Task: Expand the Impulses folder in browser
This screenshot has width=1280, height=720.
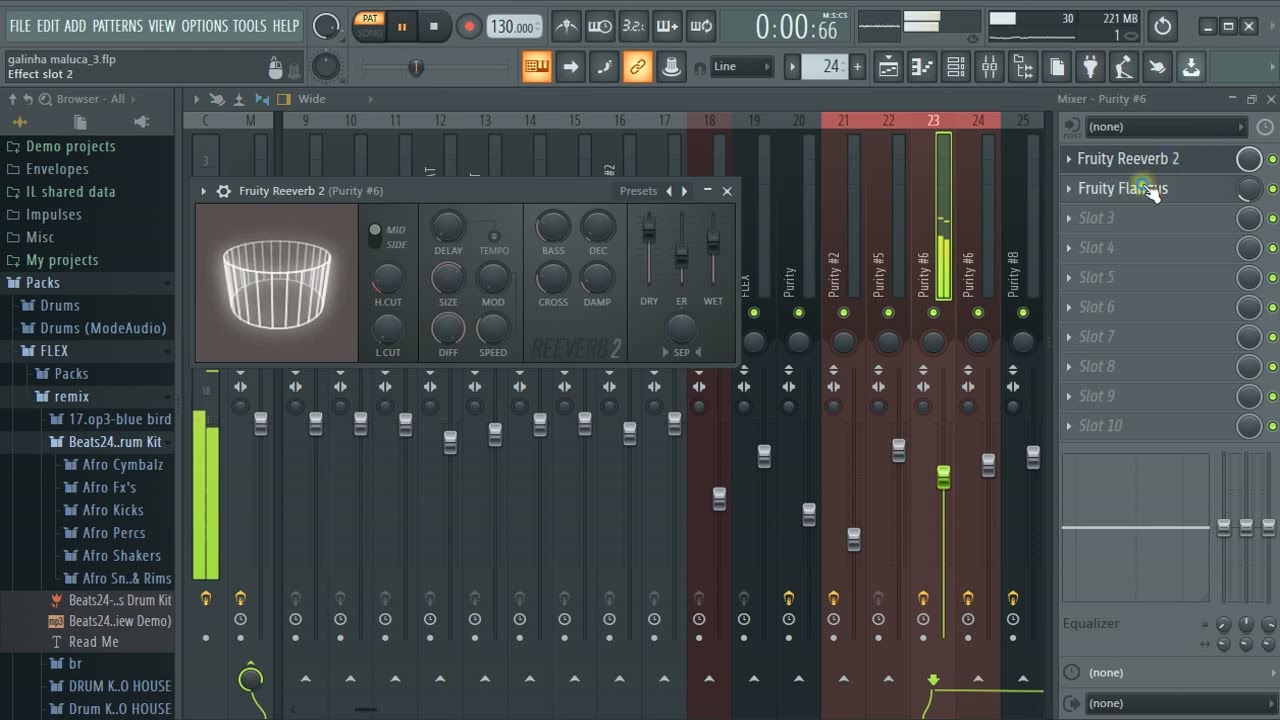Action: [53, 214]
